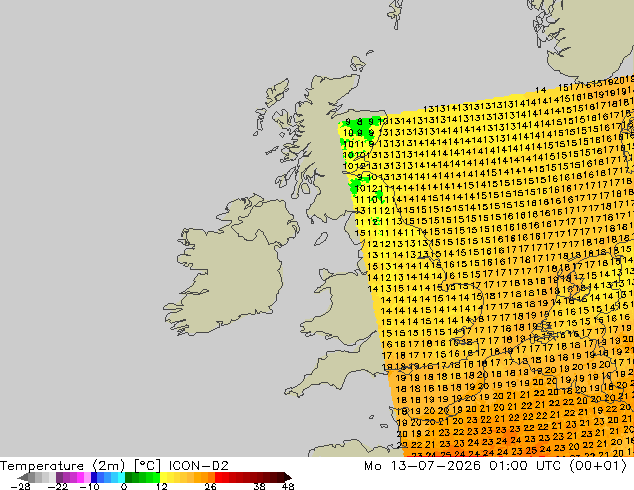Click the '[°C]' unit label

tap(147, 466)
